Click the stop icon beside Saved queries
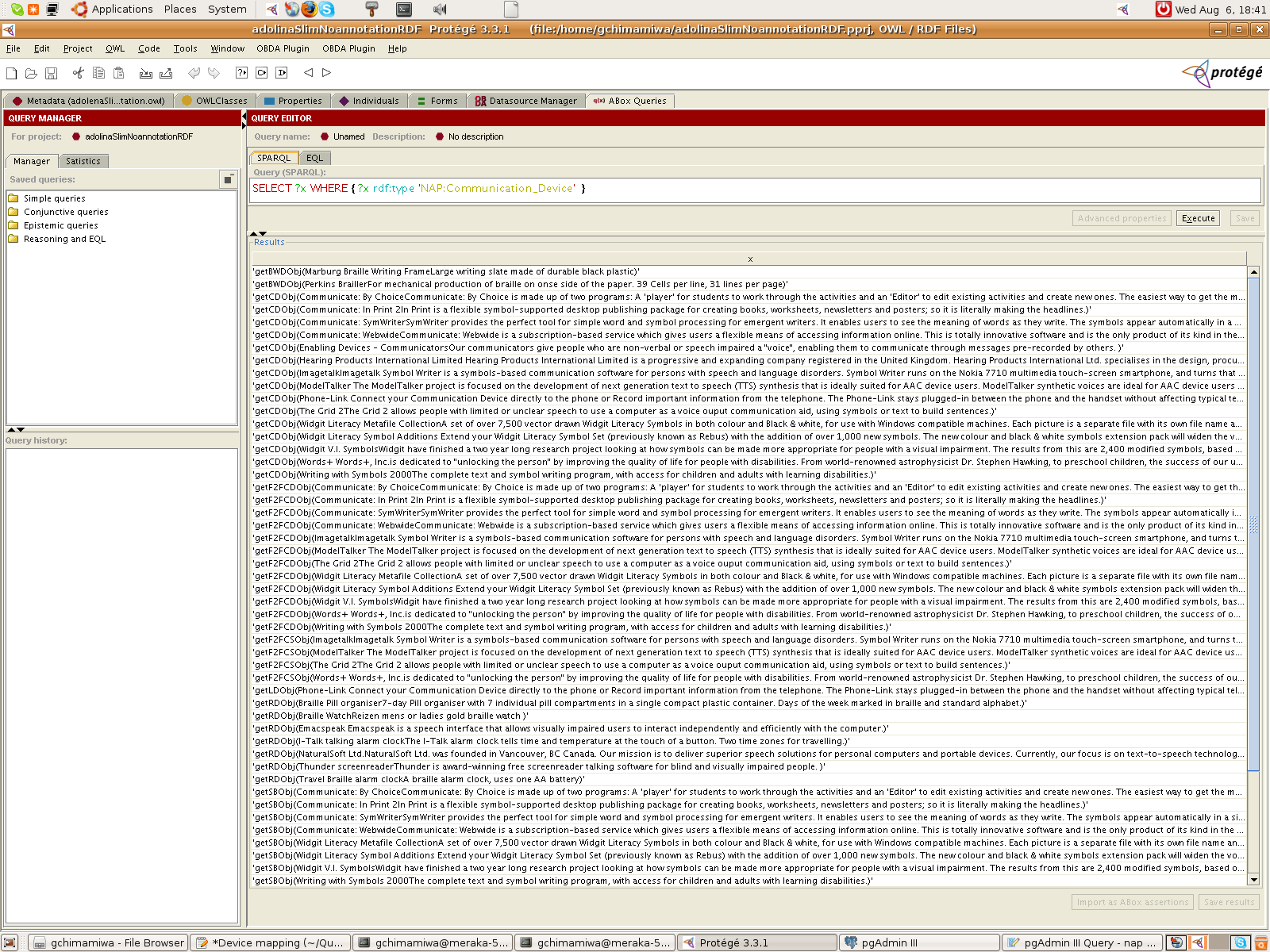Image resolution: width=1270 pixels, height=952 pixels. tap(228, 179)
